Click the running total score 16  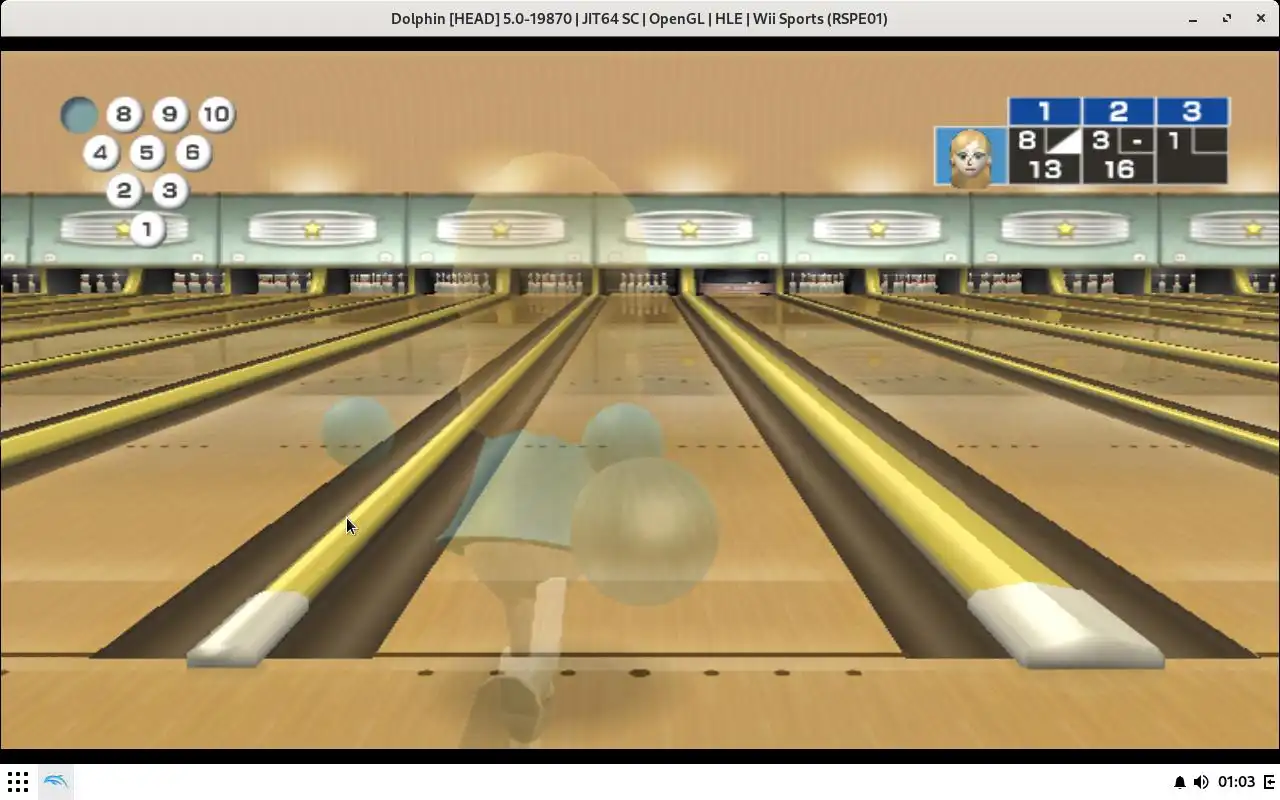1118,169
